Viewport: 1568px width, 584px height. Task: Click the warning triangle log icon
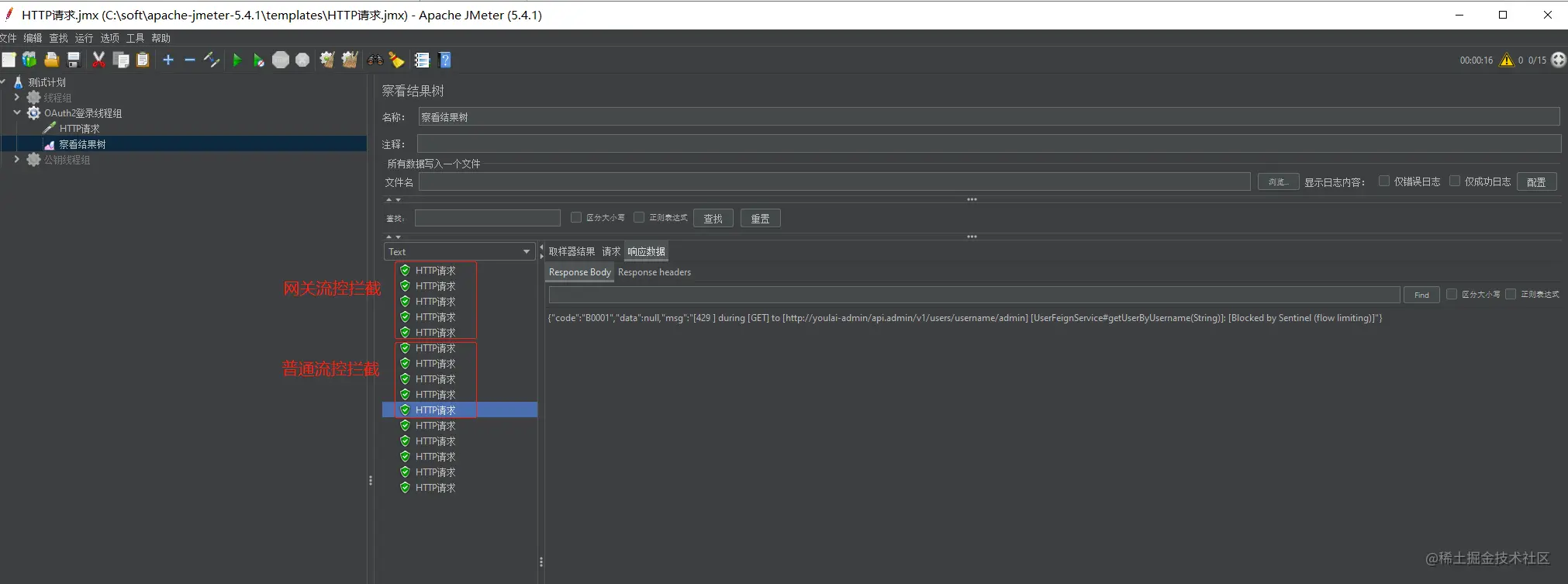[1506, 60]
